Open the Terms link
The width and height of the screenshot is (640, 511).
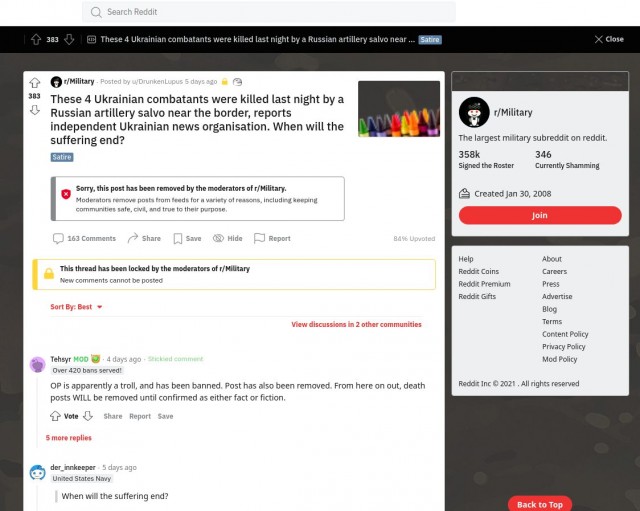[x=552, y=322]
